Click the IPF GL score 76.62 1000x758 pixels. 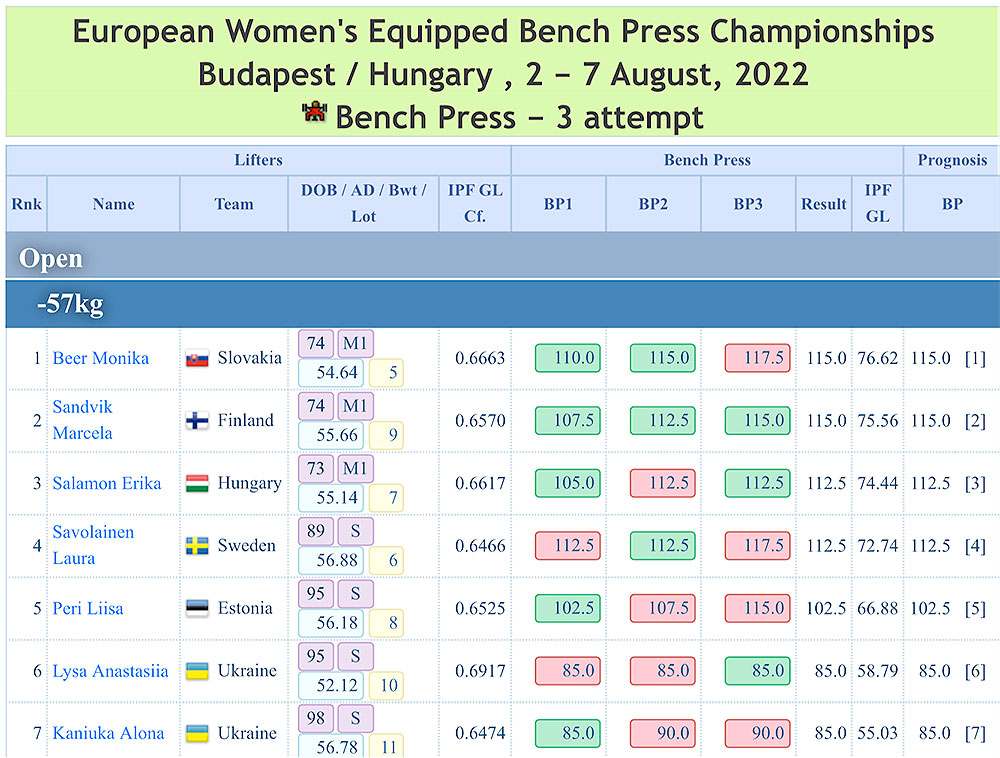[x=878, y=358]
